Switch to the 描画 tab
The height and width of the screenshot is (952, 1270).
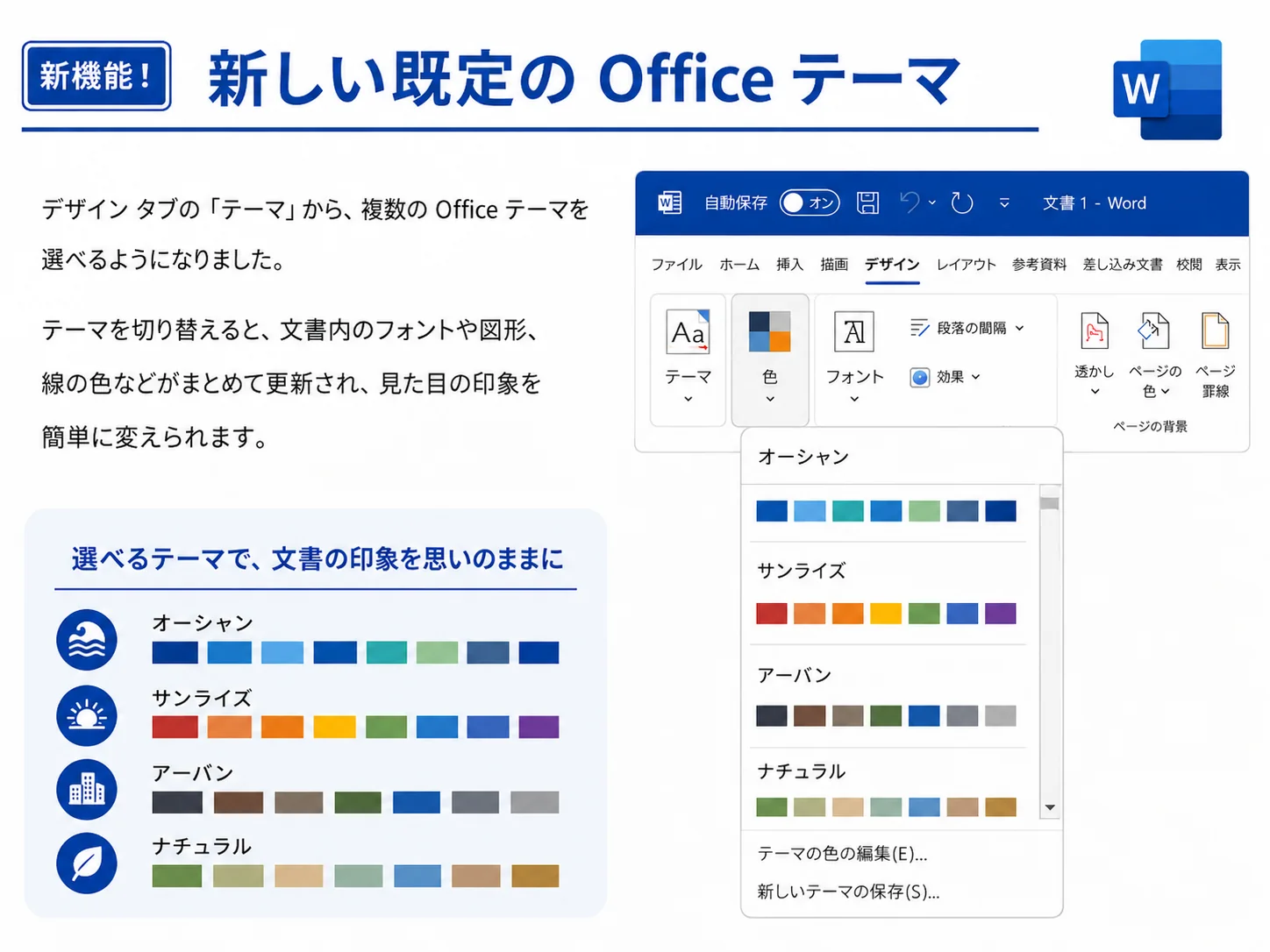pos(834,264)
